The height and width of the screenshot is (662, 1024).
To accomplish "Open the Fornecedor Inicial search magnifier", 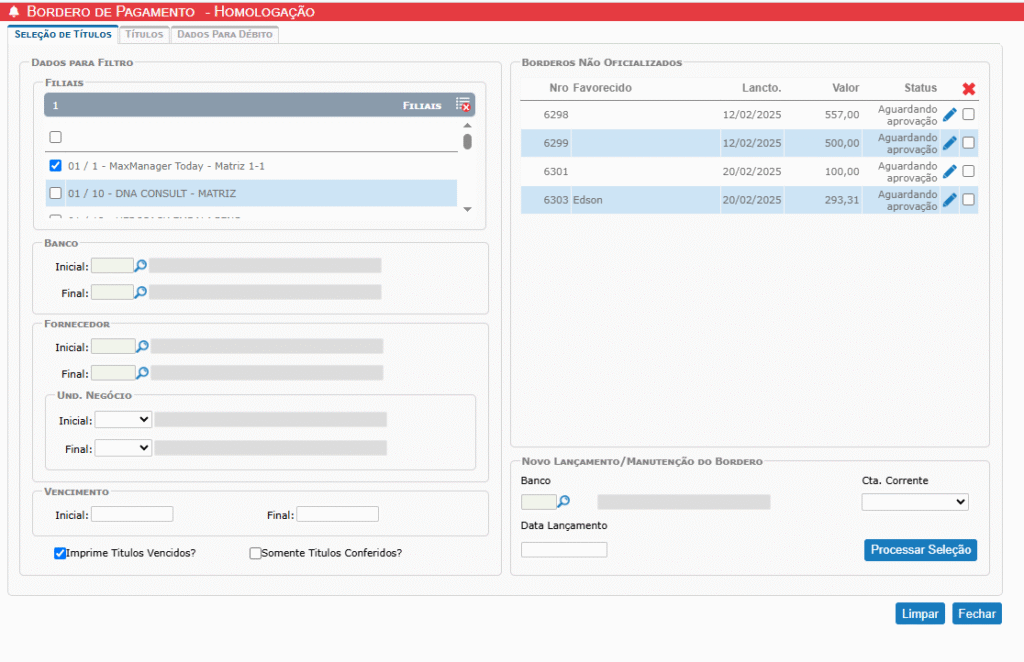I will click(x=142, y=346).
